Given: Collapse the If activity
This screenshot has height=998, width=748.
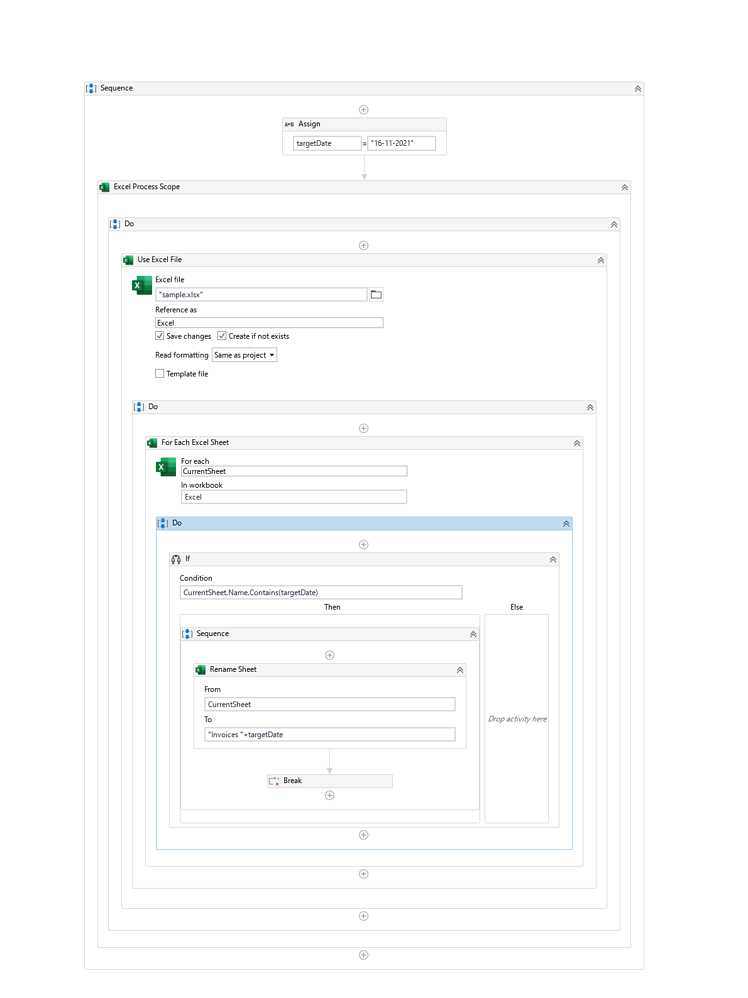Looking at the screenshot, I should click(x=552, y=559).
